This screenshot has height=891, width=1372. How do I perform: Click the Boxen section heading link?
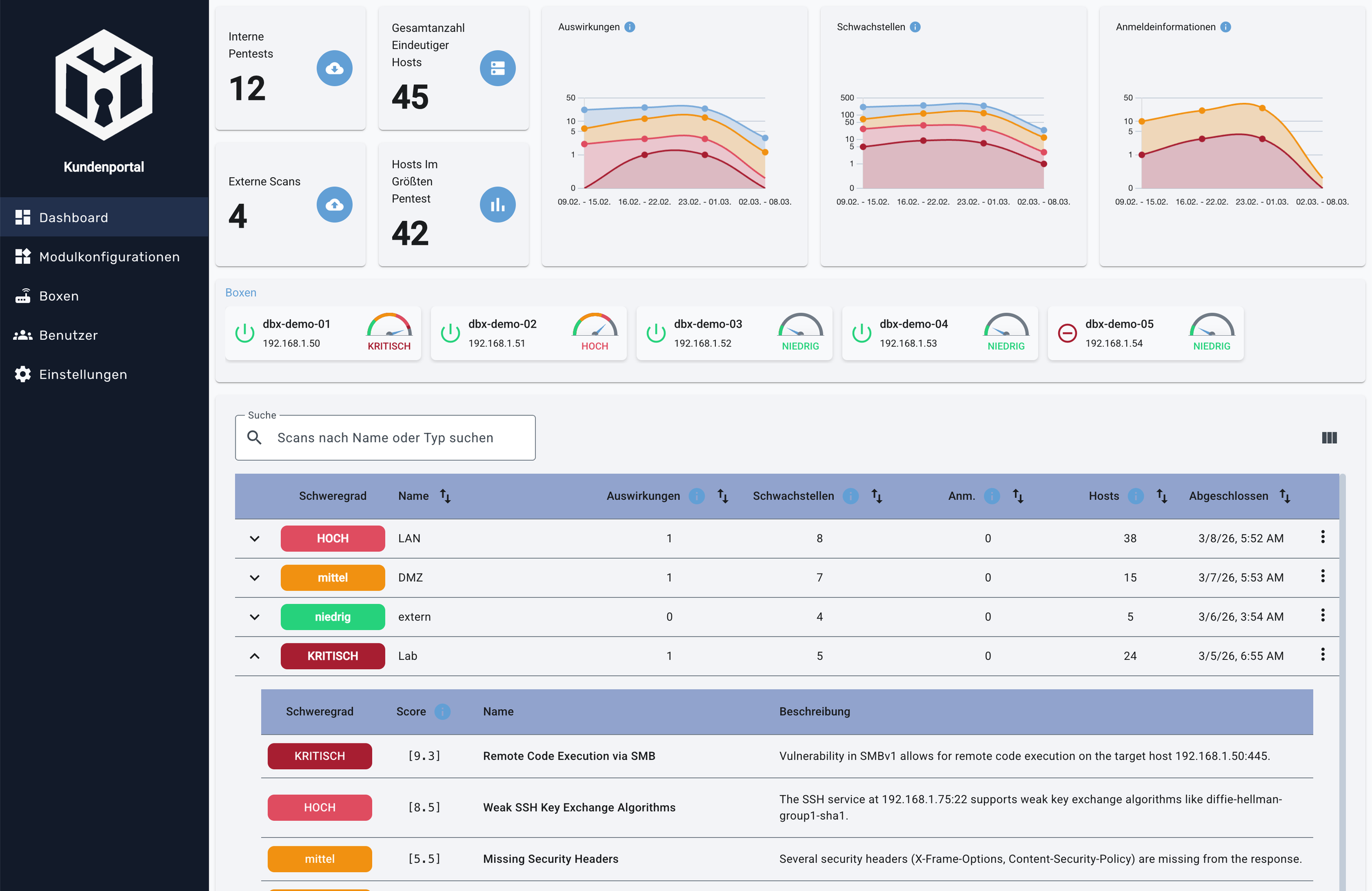click(241, 292)
